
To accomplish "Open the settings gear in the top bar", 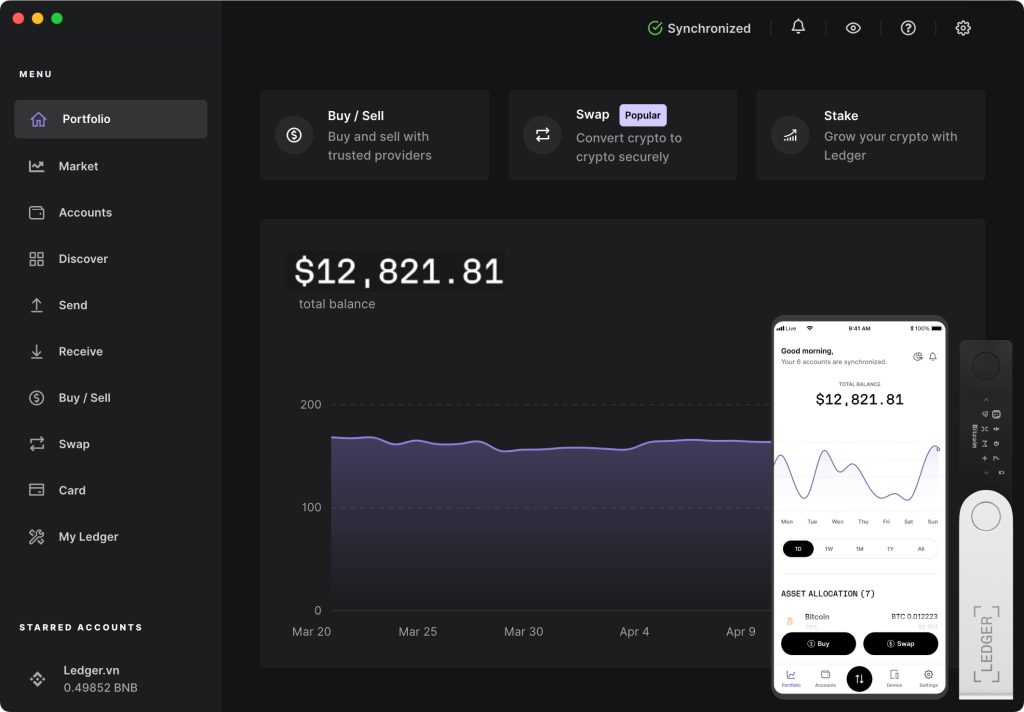I will [x=963, y=28].
